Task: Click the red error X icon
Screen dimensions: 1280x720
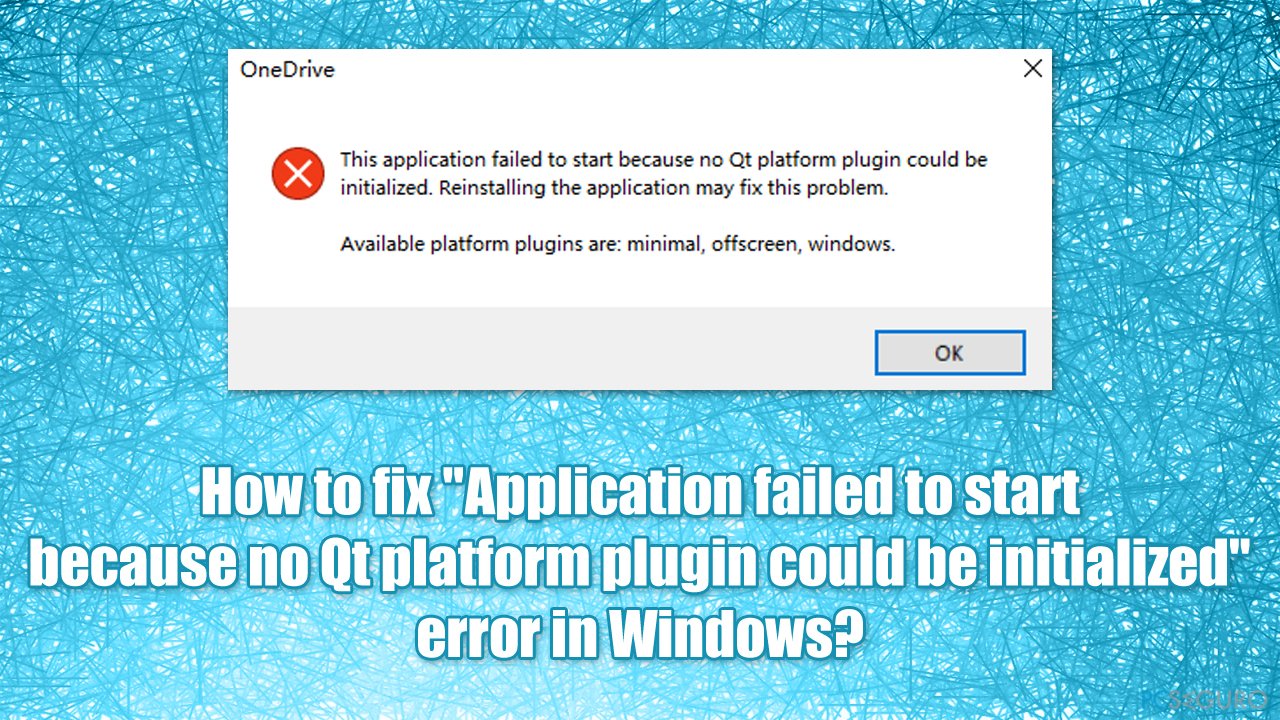Action: click(297, 173)
